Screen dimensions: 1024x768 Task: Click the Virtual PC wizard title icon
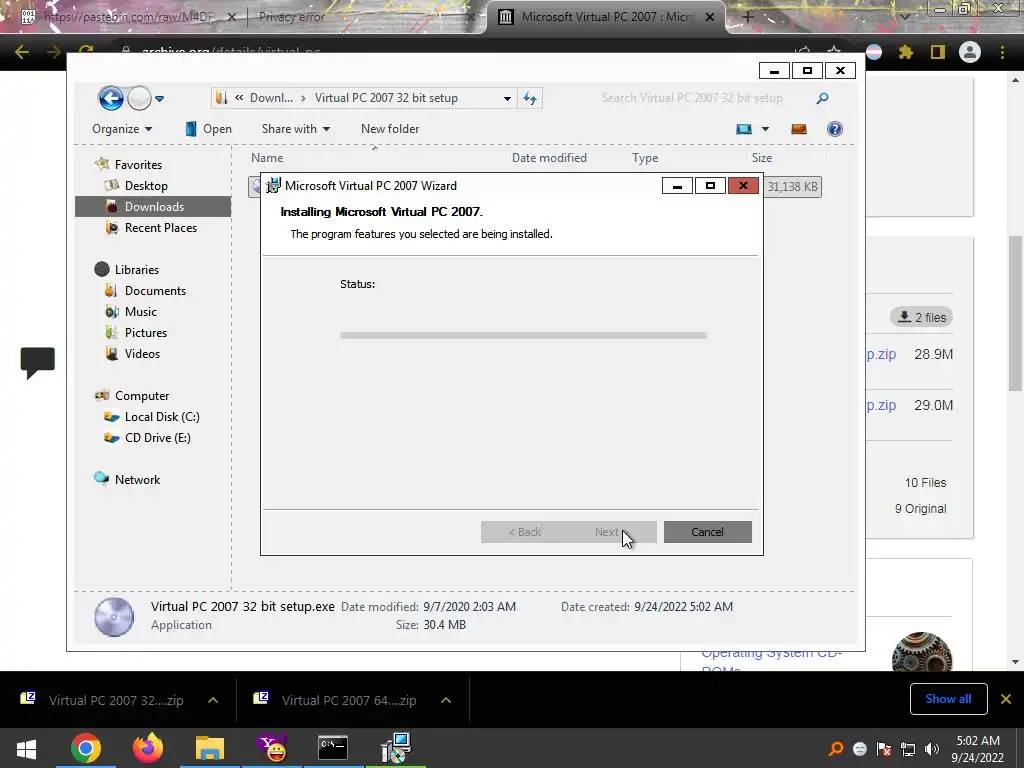[x=273, y=185]
